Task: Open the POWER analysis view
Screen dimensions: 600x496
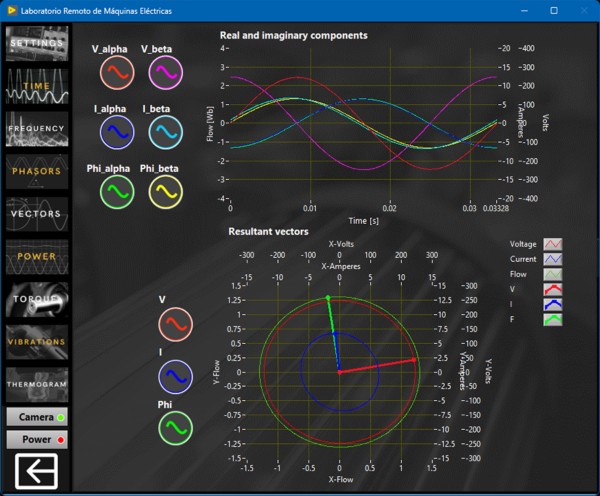Action: [36, 256]
